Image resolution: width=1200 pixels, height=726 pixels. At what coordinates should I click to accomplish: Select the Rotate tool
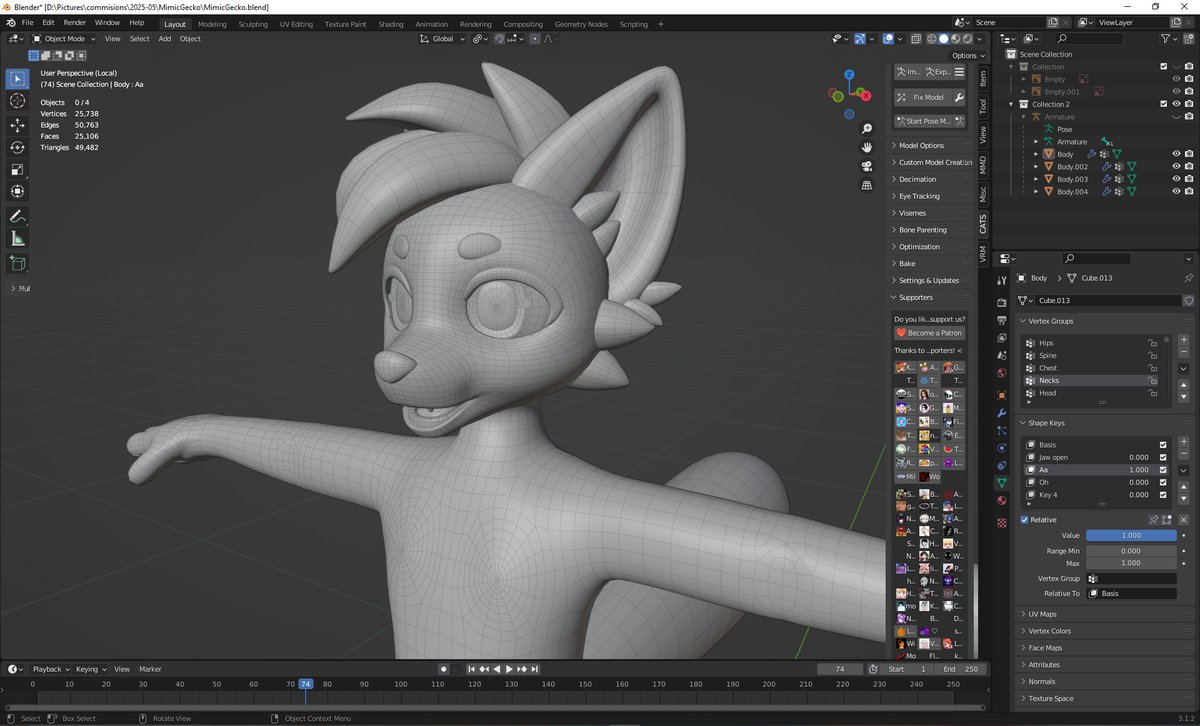(18, 147)
